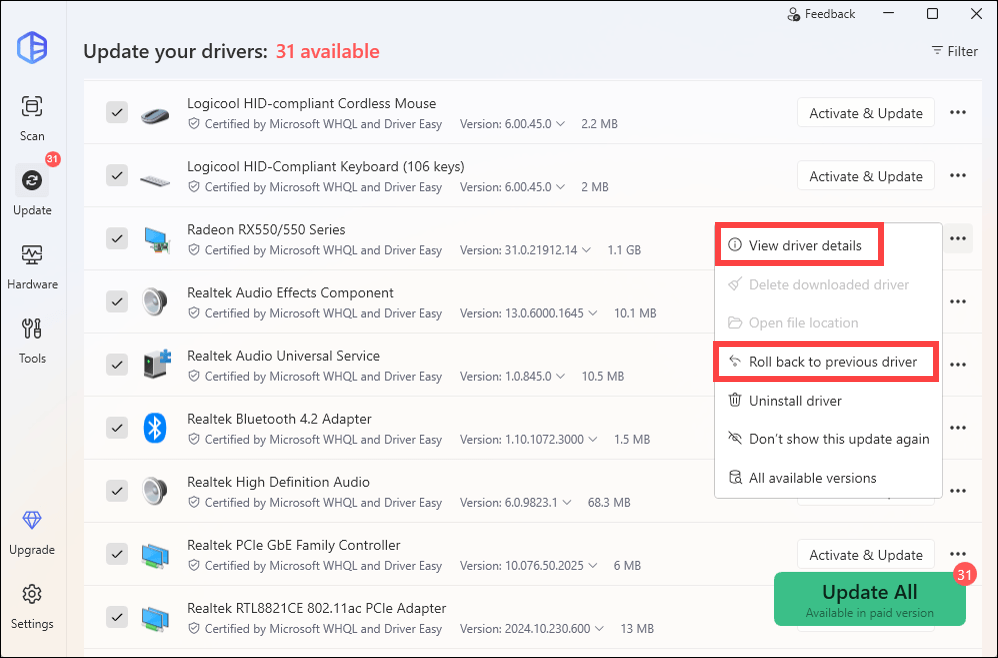
Task: Open the Filter dropdown
Action: (954, 51)
